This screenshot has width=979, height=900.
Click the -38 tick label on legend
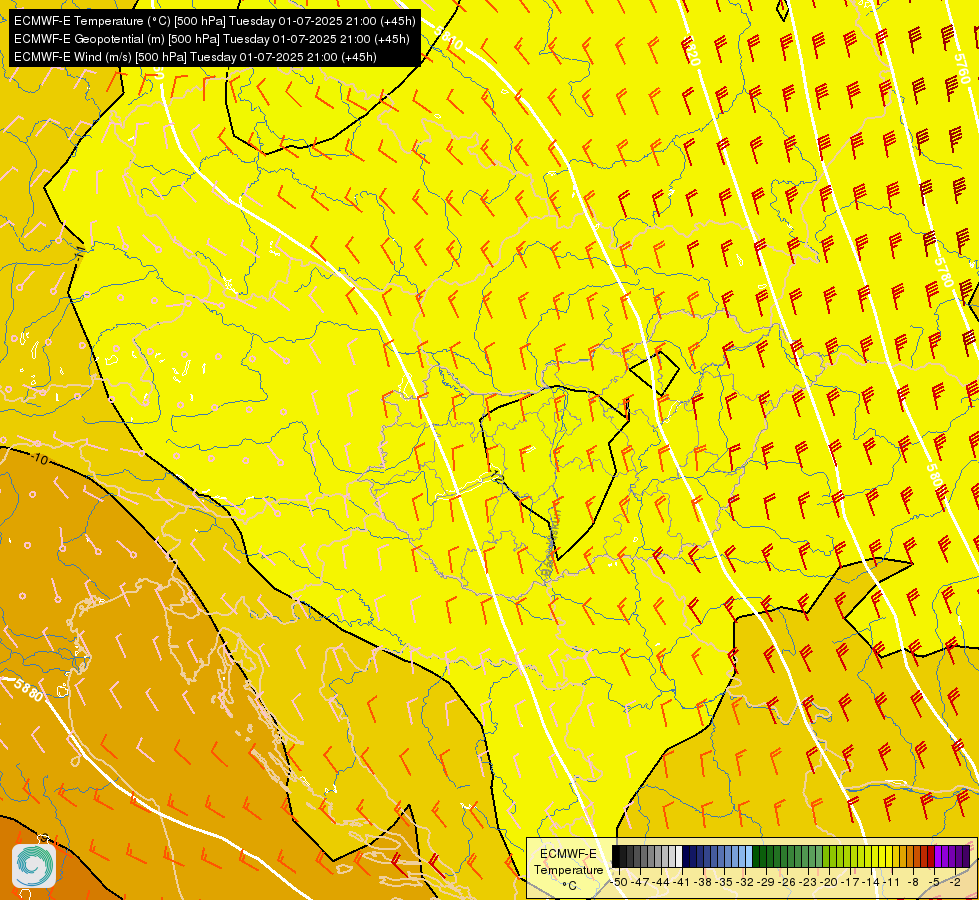tap(702, 882)
